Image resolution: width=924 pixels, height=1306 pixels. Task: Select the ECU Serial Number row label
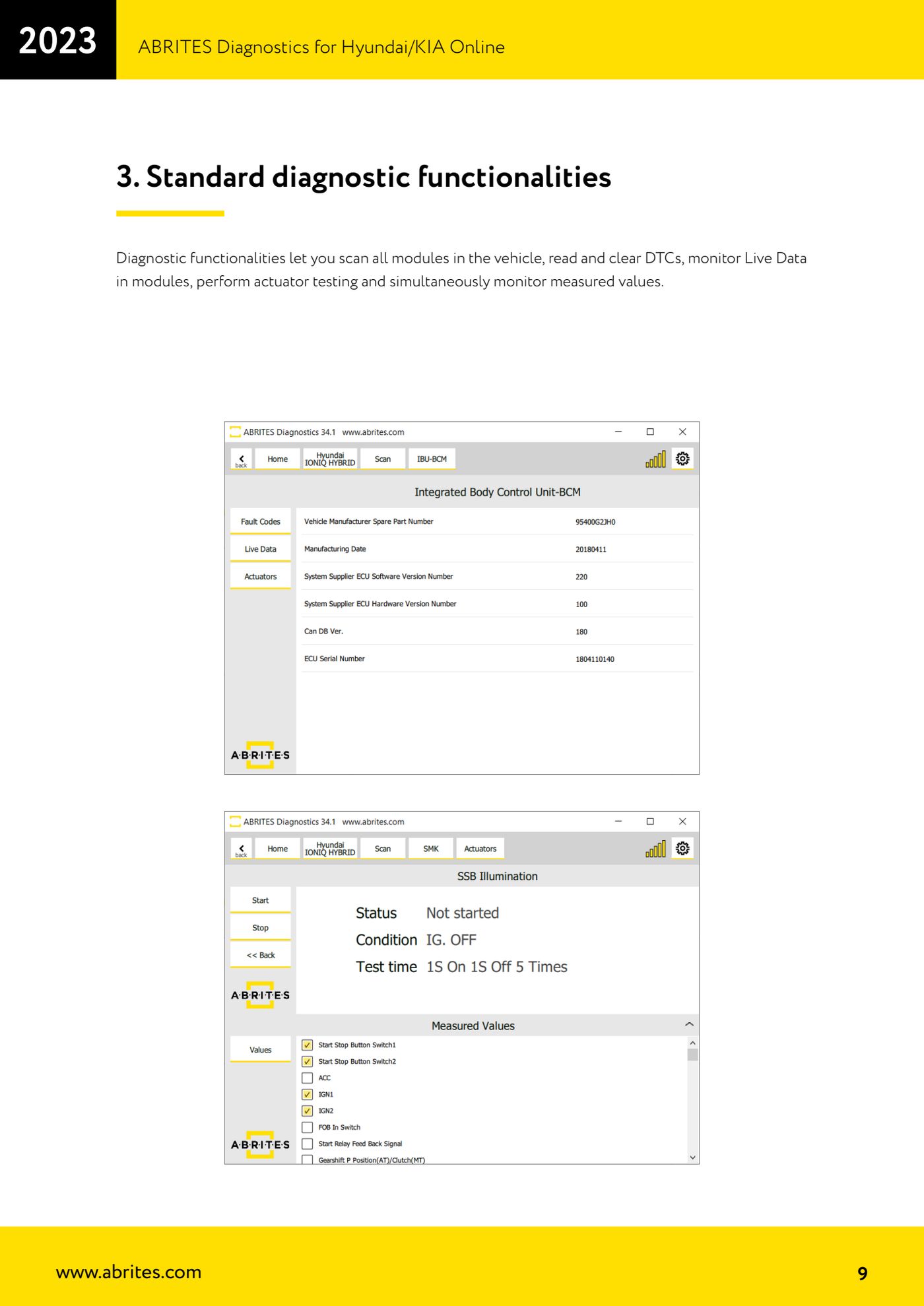(334, 659)
